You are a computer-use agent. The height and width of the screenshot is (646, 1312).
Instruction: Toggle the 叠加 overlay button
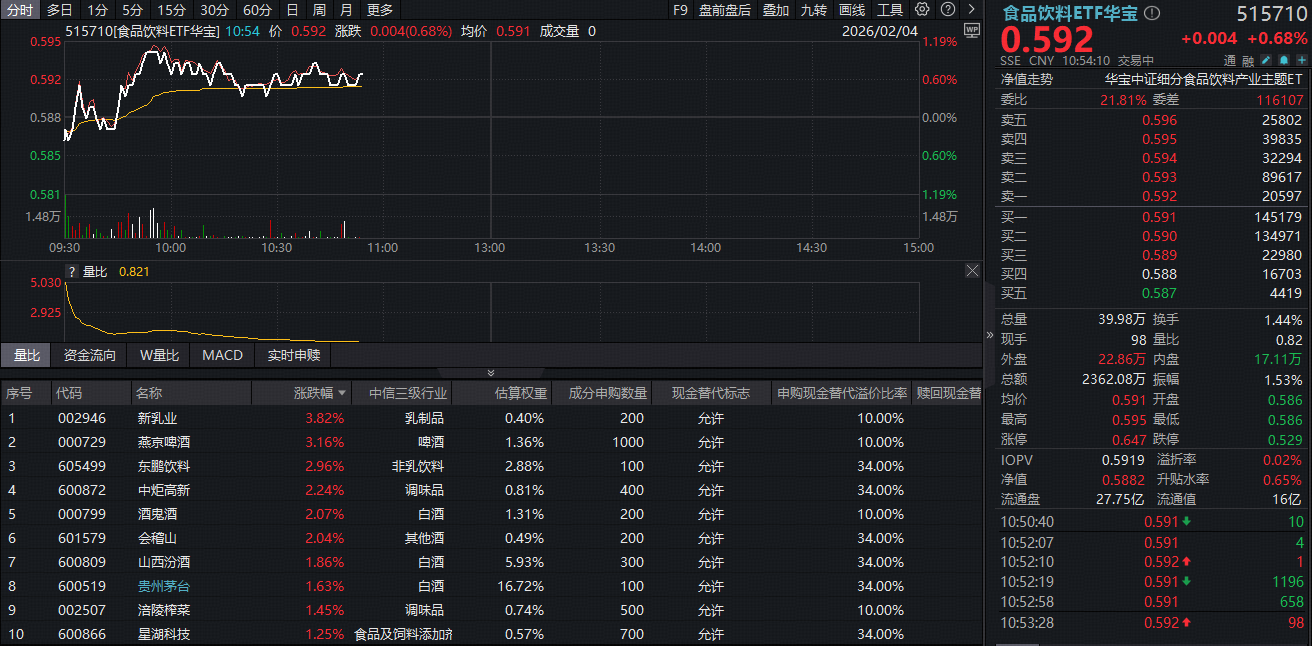click(x=775, y=10)
